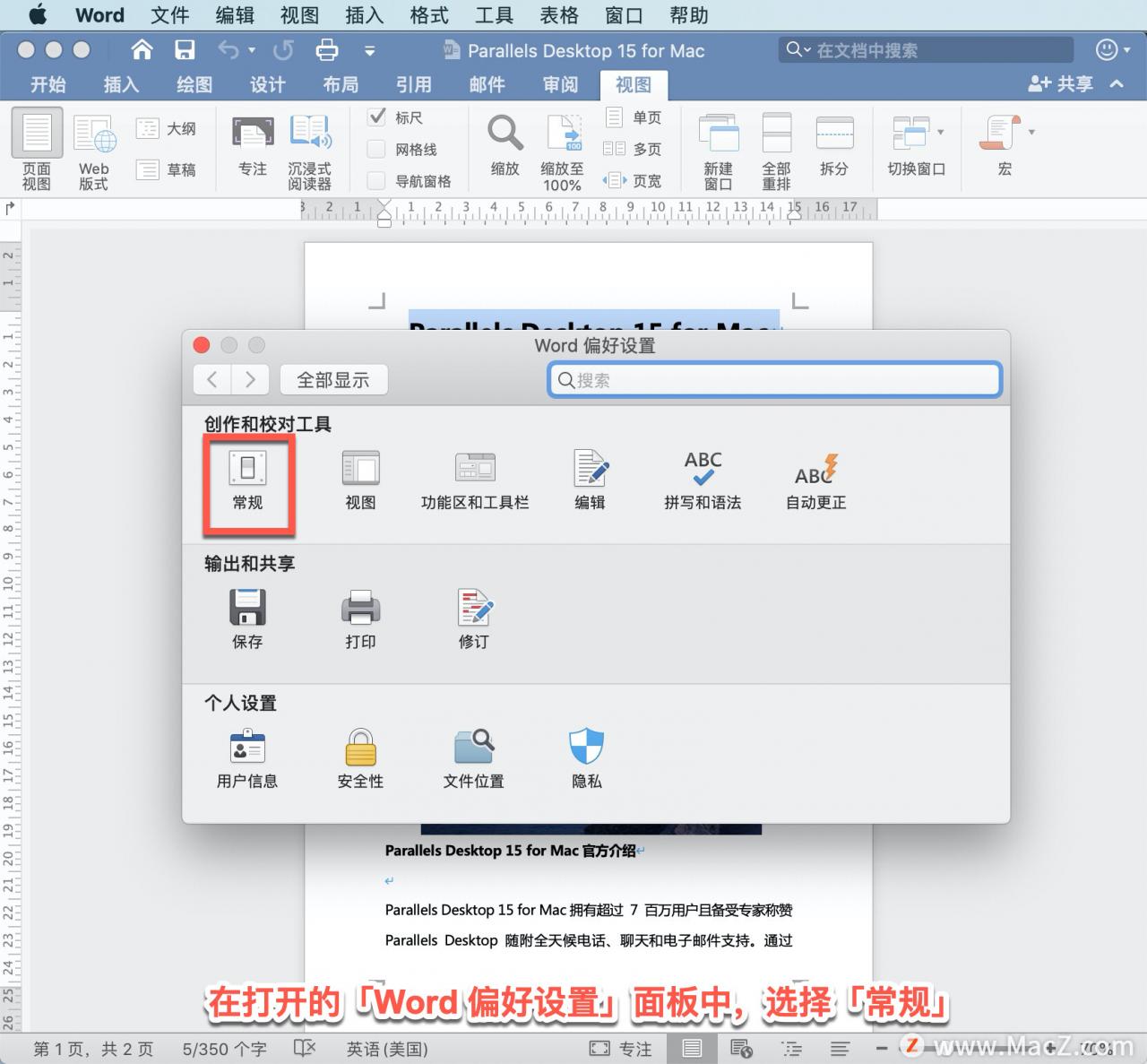Click language 英语(美国) in status bar
Screen dimensions: 1147x1064
387,1049
